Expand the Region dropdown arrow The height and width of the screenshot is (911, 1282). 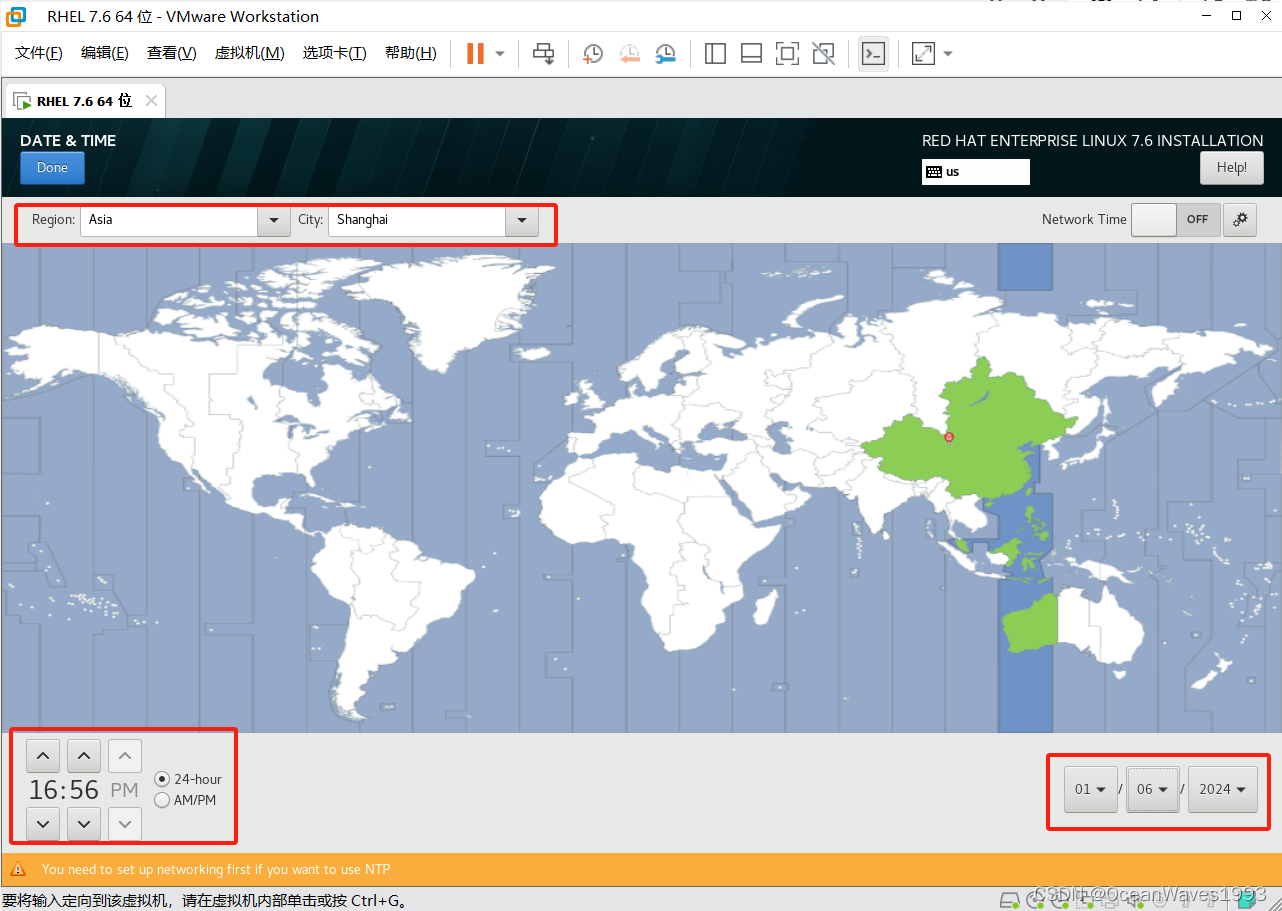tap(274, 220)
